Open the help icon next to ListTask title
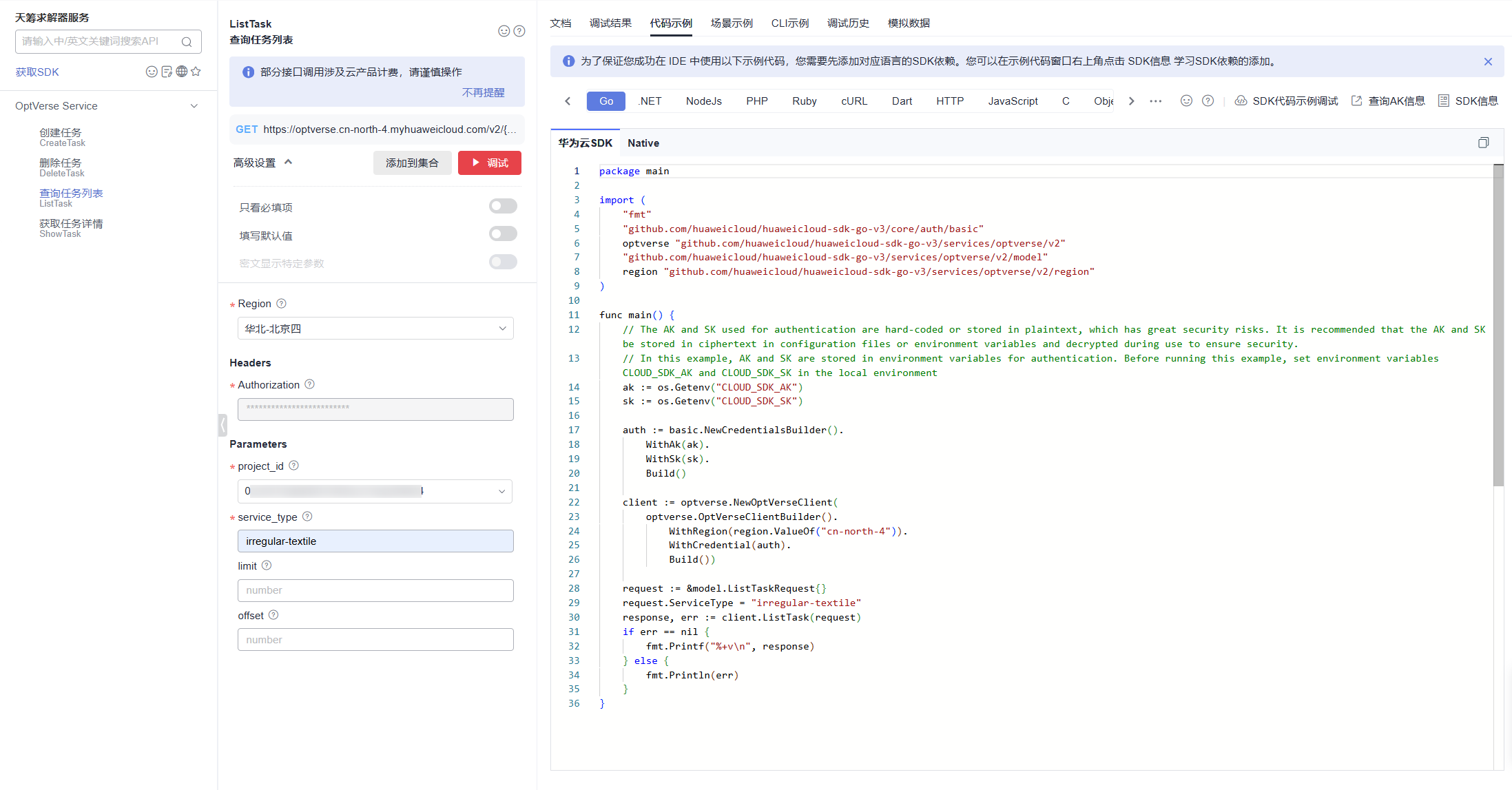The image size is (1512, 790). click(519, 31)
